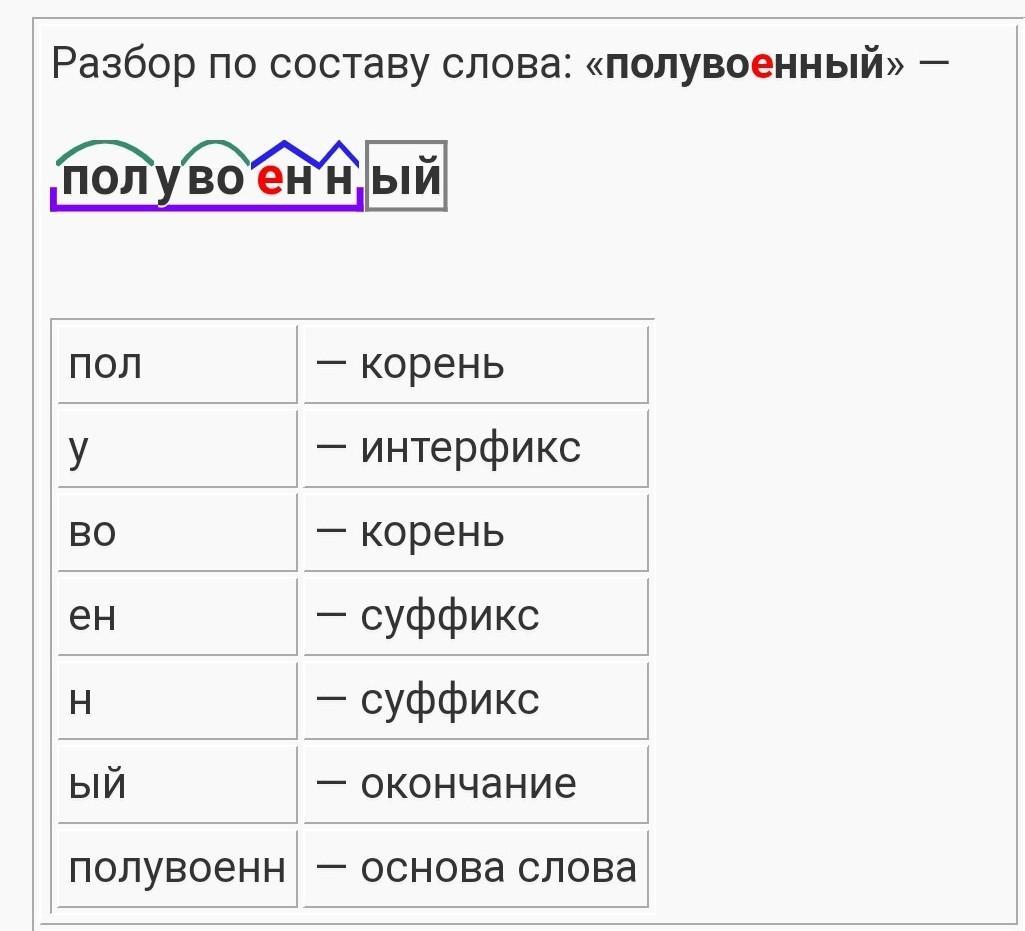Click the «основа слова» label cell

click(x=476, y=868)
